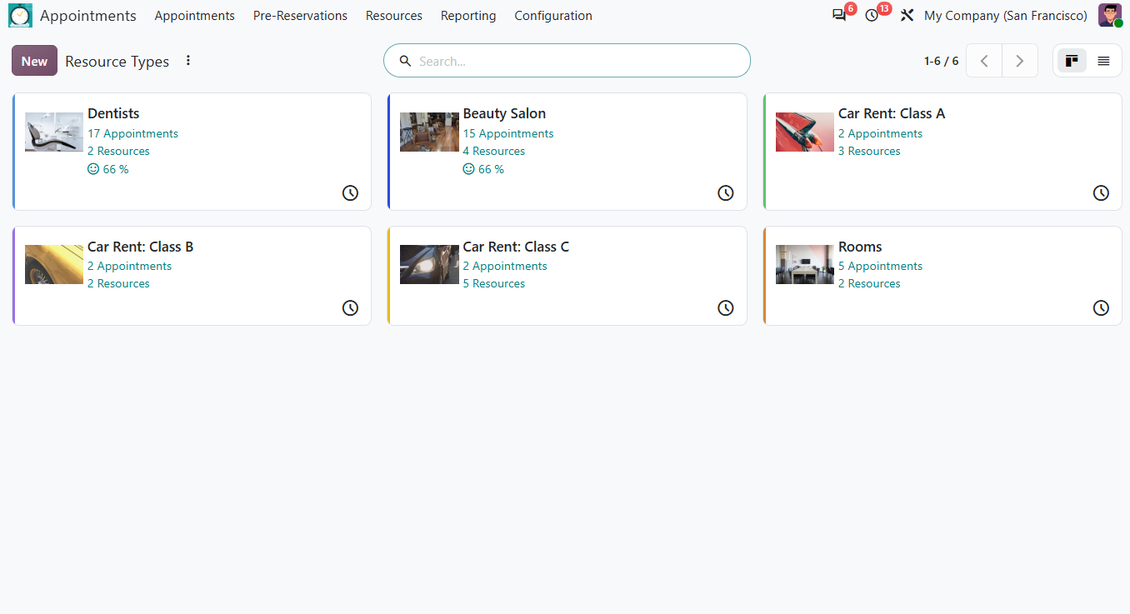Click the clock icon on the Dentists card
1130x614 pixels.
pos(350,193)
